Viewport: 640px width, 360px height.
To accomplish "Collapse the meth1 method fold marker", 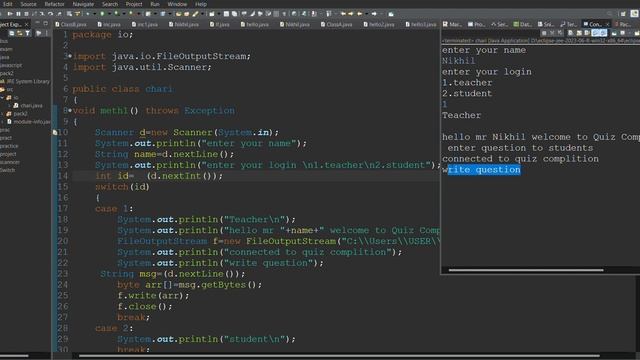I will pos(70,111).
